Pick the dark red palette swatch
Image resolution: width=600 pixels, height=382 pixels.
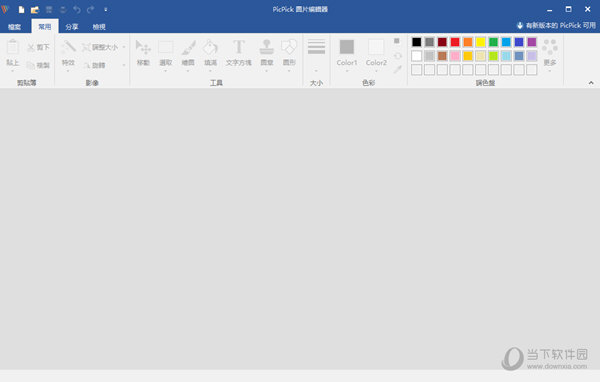442,42
